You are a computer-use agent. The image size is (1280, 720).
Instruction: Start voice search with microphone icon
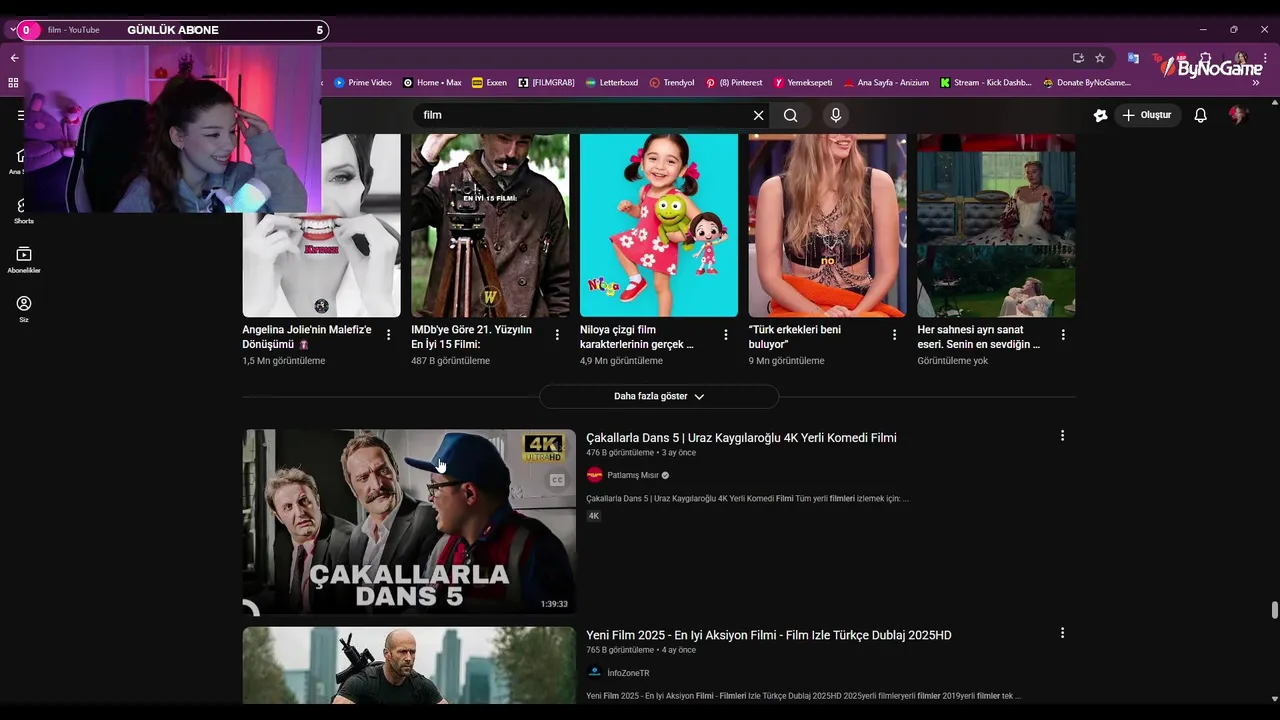(836, 115)
